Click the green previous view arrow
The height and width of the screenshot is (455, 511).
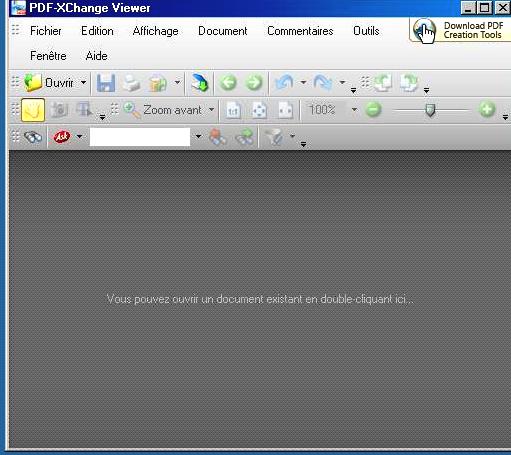tap(228, 83)
